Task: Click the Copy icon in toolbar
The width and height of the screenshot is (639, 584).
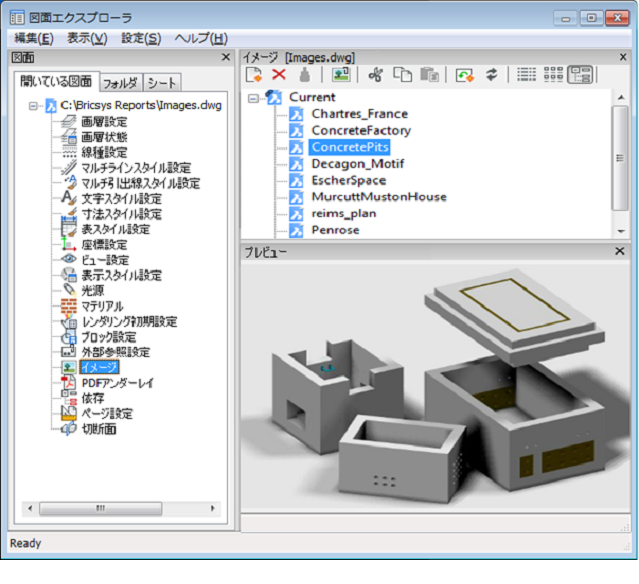Action: (x=402, y=75)
